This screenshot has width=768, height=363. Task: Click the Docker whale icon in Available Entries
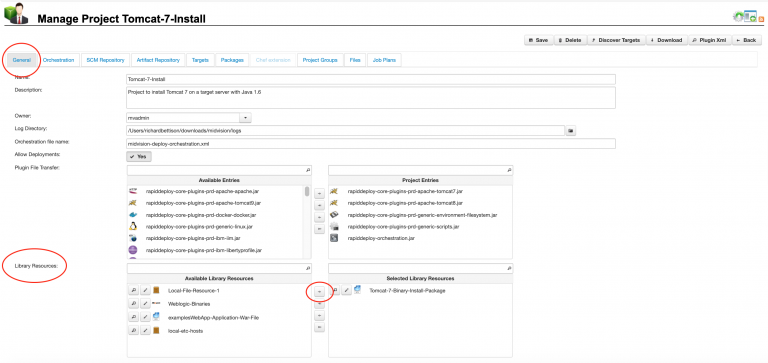point(133,215)
